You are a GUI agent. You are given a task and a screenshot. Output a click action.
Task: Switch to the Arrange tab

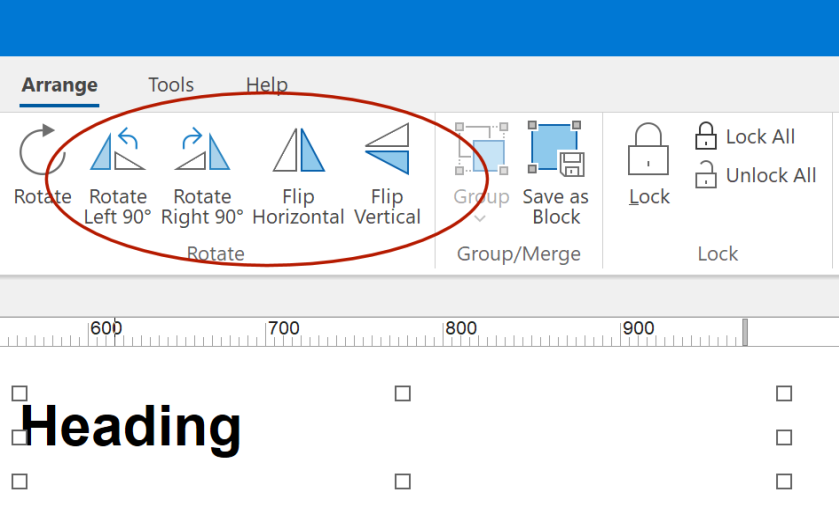59,85
